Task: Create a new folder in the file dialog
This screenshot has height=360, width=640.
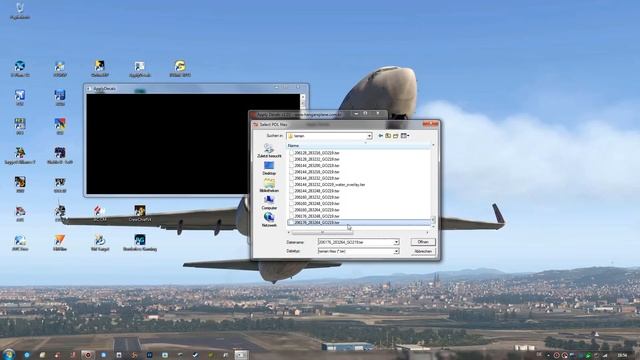Action: tap(396, 136)
